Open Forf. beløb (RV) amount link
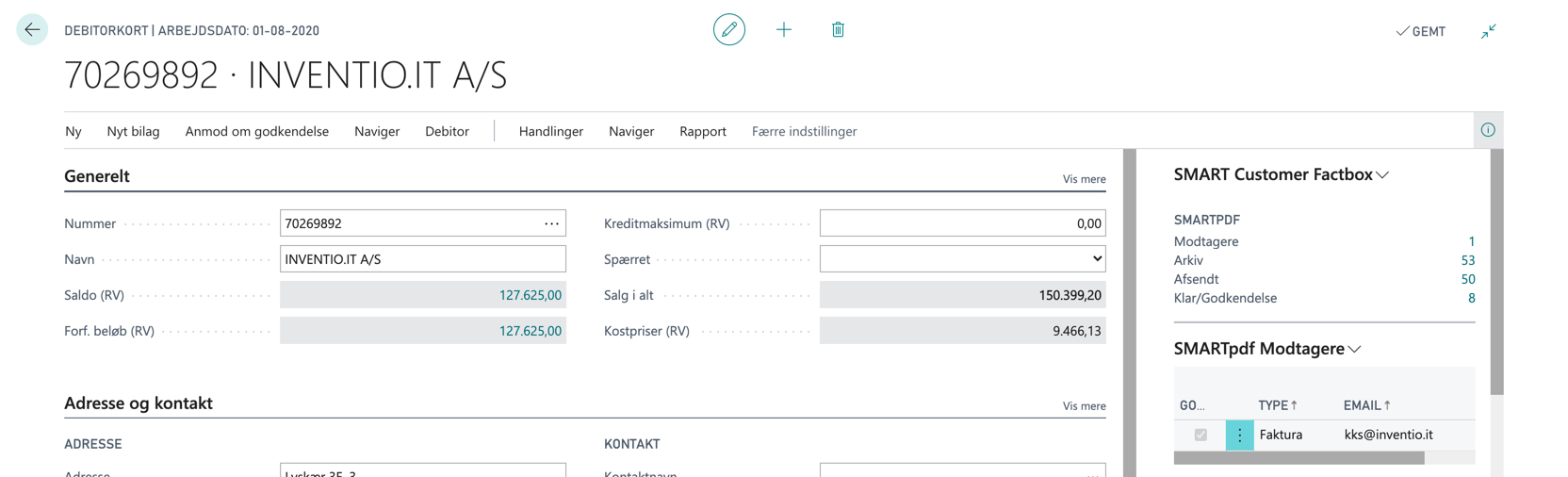Image resolution: width=1568 pixels, height=477 pixels. coord(531,331)
